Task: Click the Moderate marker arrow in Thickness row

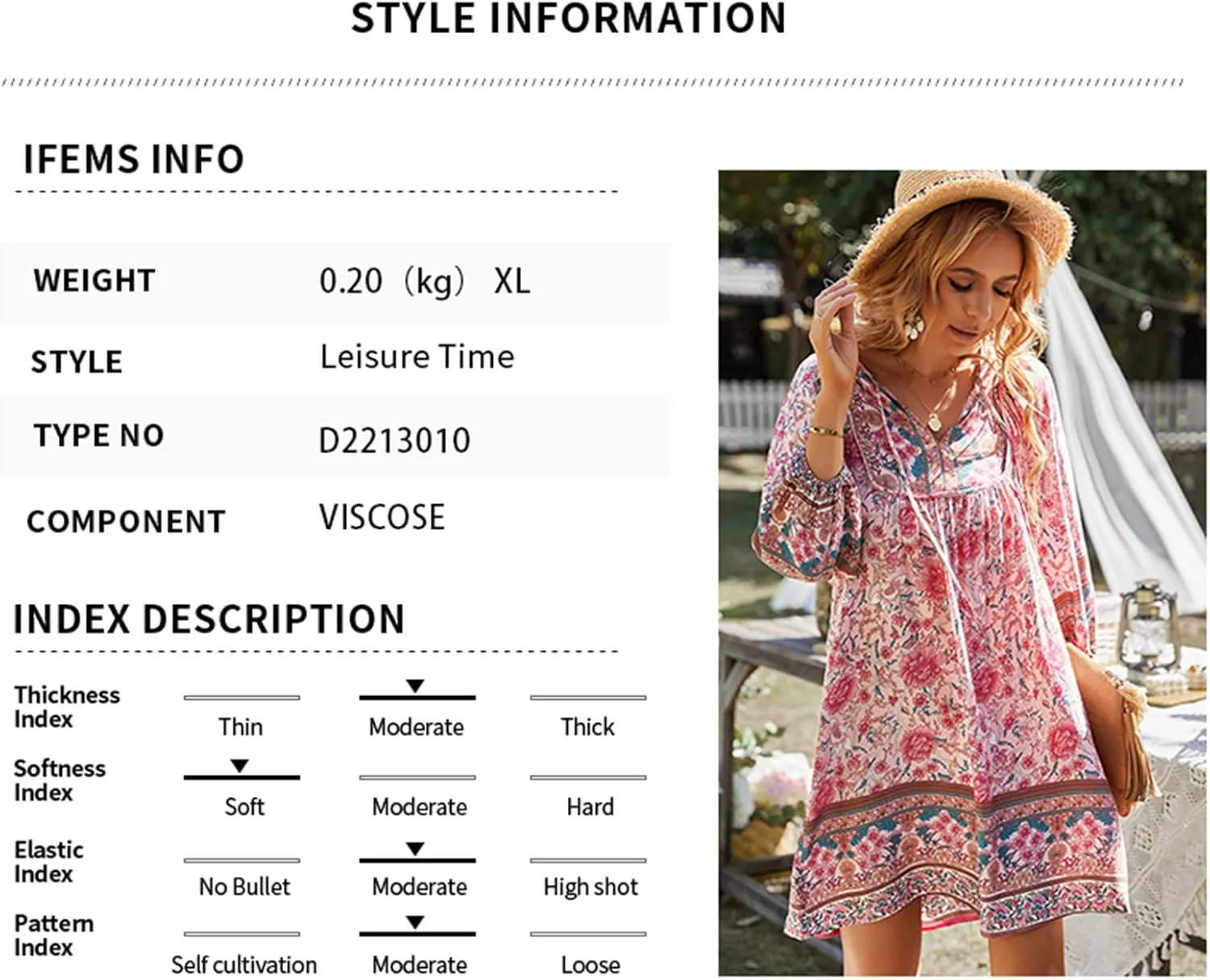Action: point(415,686)
